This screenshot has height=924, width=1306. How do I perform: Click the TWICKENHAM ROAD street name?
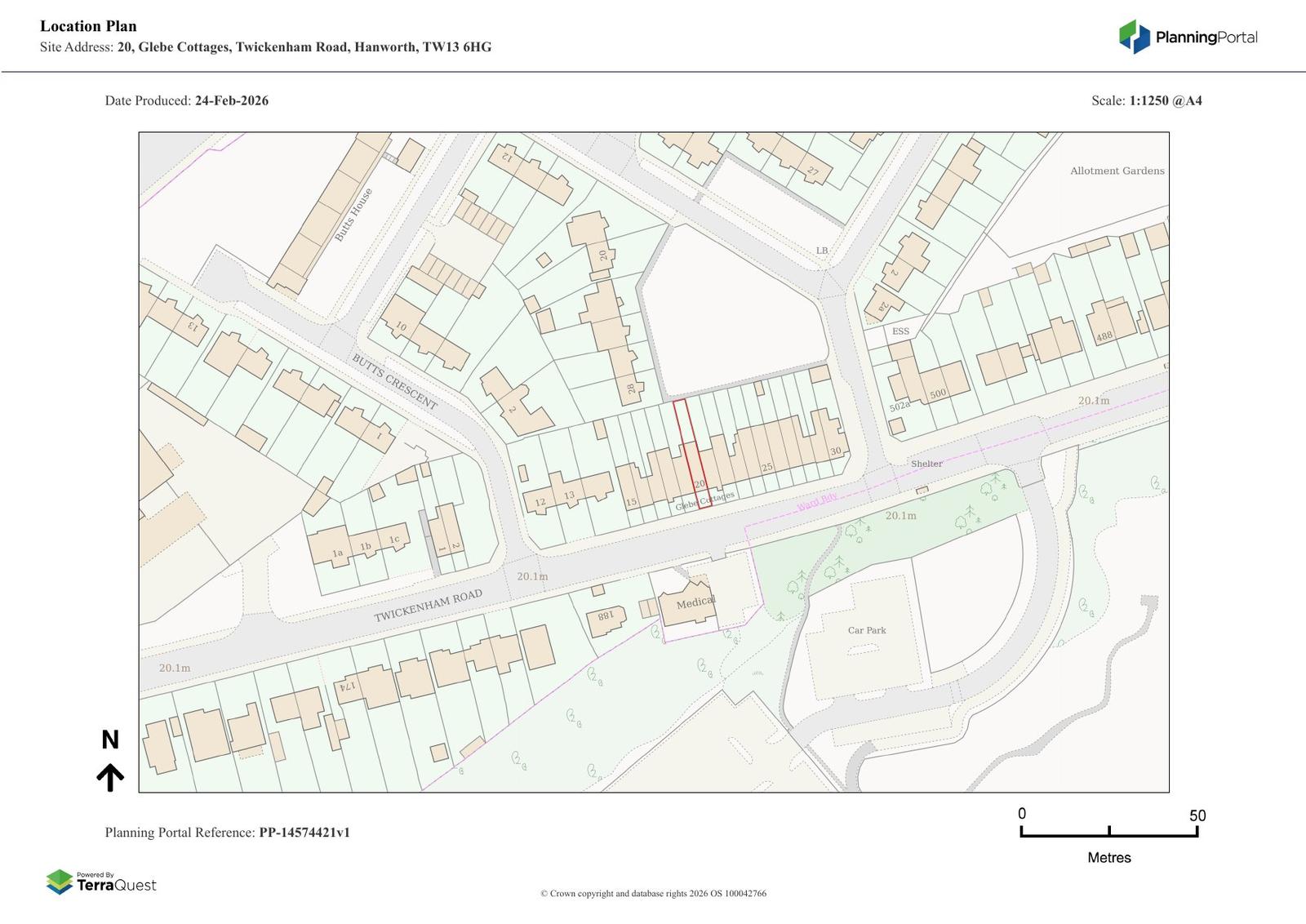pos(428,606)
